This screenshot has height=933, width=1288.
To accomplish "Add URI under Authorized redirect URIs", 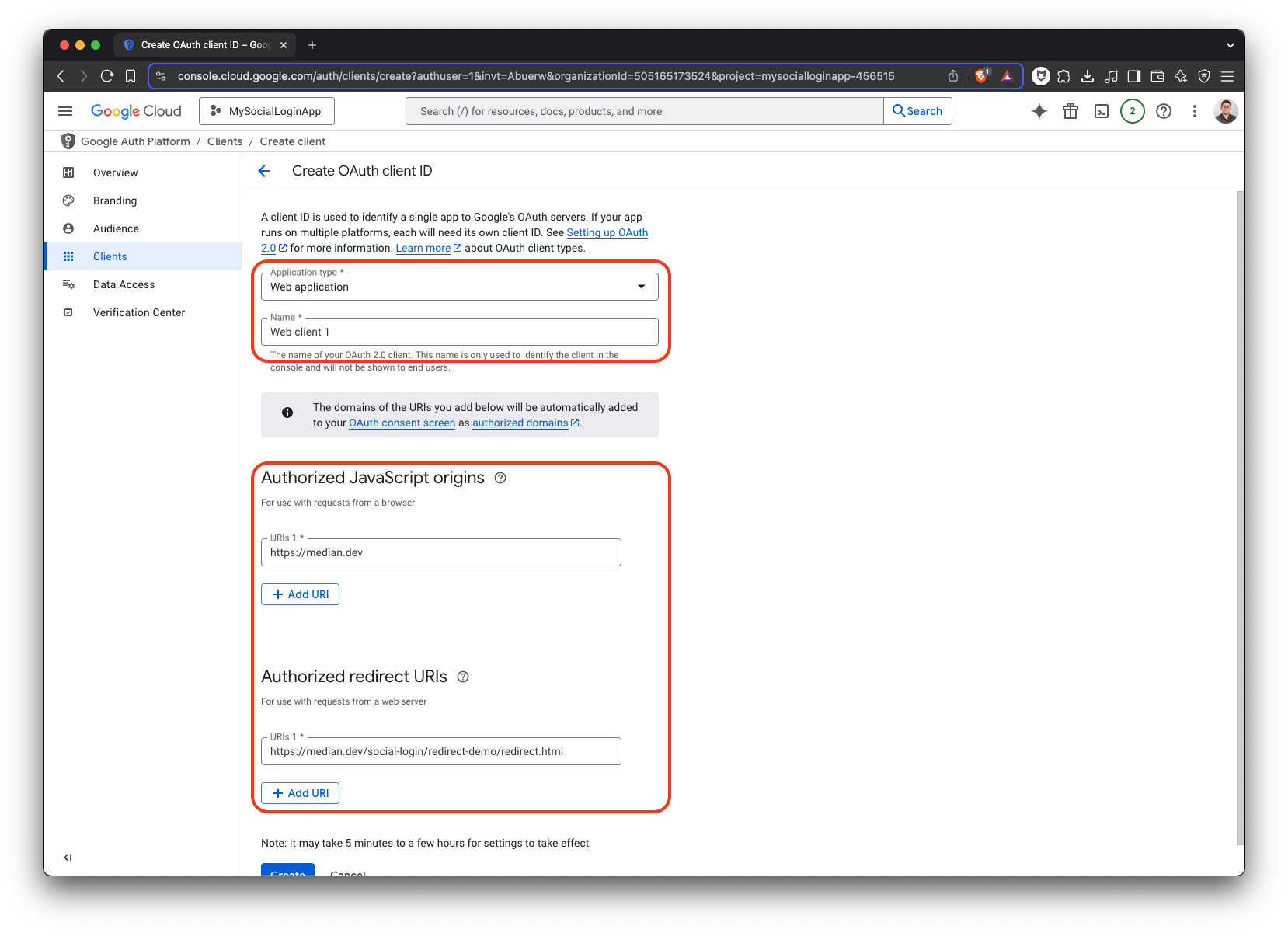I will pos(300,793).
